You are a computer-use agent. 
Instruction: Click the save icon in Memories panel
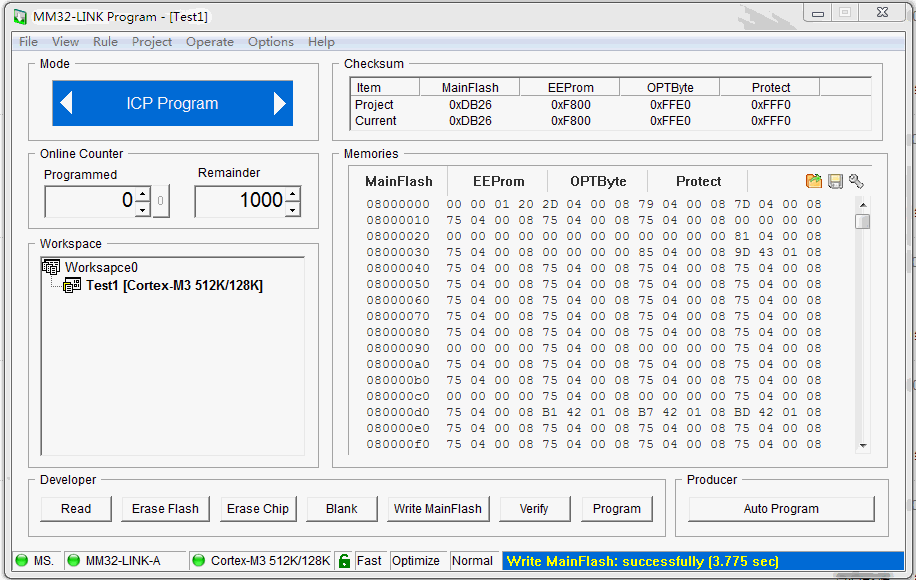coord(835,182)
